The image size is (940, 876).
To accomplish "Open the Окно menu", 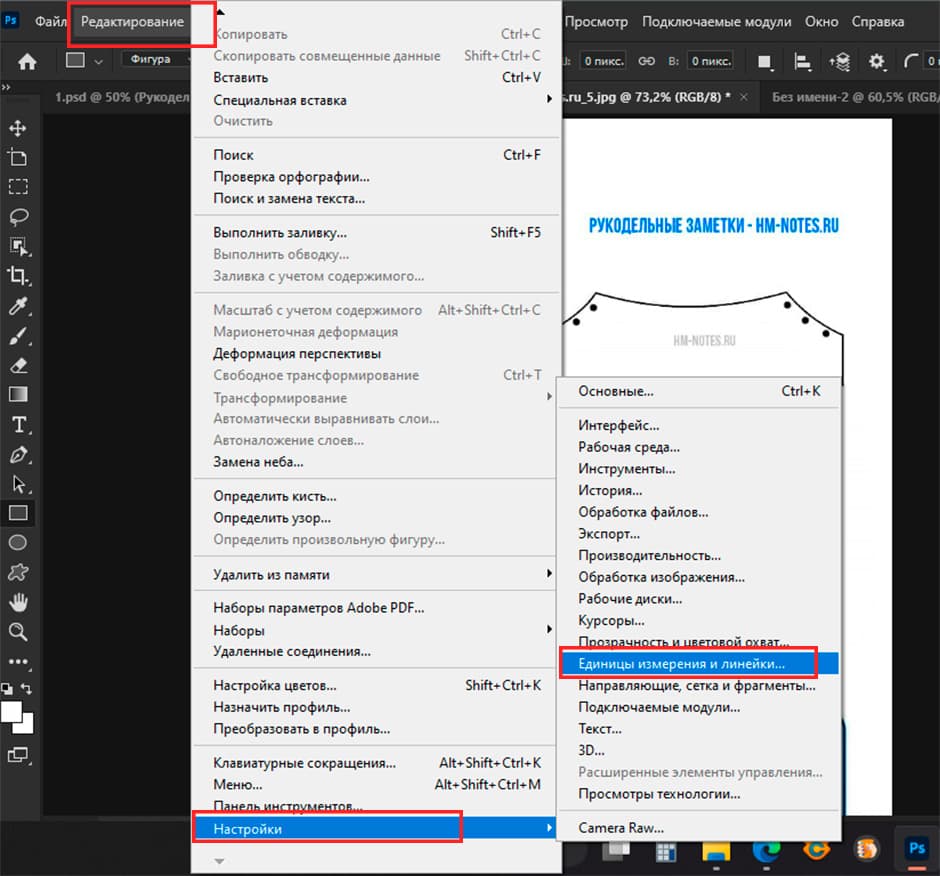I will point(822,21).
